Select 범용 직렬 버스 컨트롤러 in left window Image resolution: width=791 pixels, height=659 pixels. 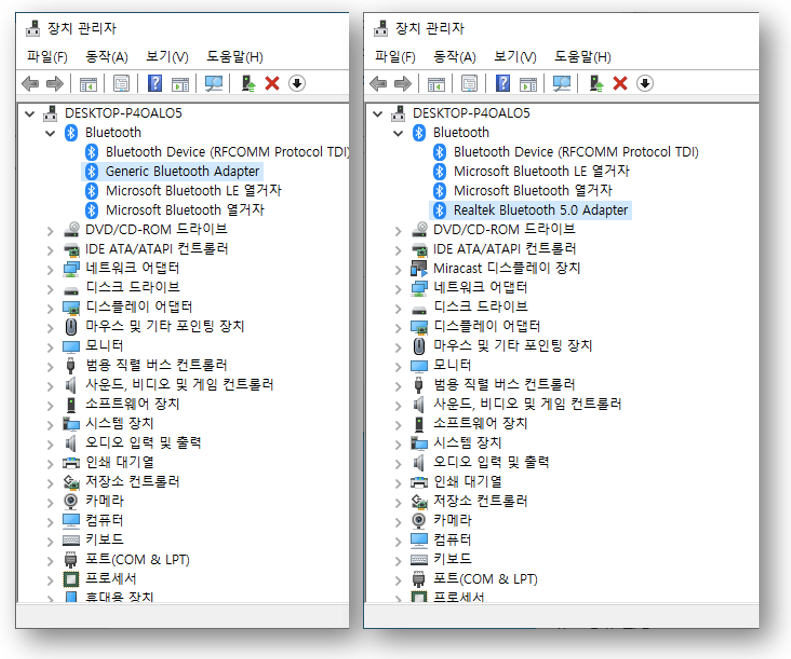156,365
